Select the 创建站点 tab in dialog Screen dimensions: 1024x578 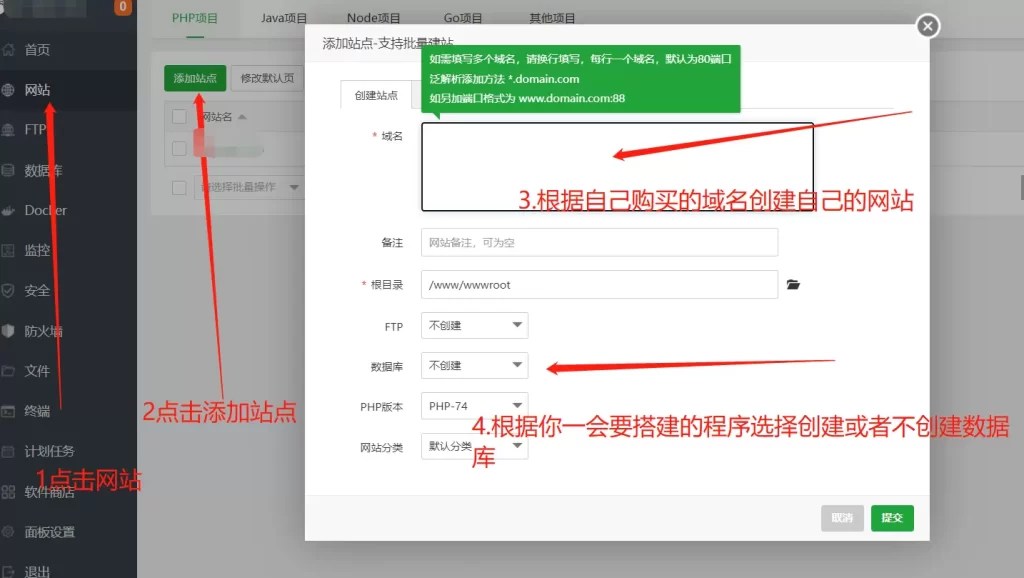point(376,95)
